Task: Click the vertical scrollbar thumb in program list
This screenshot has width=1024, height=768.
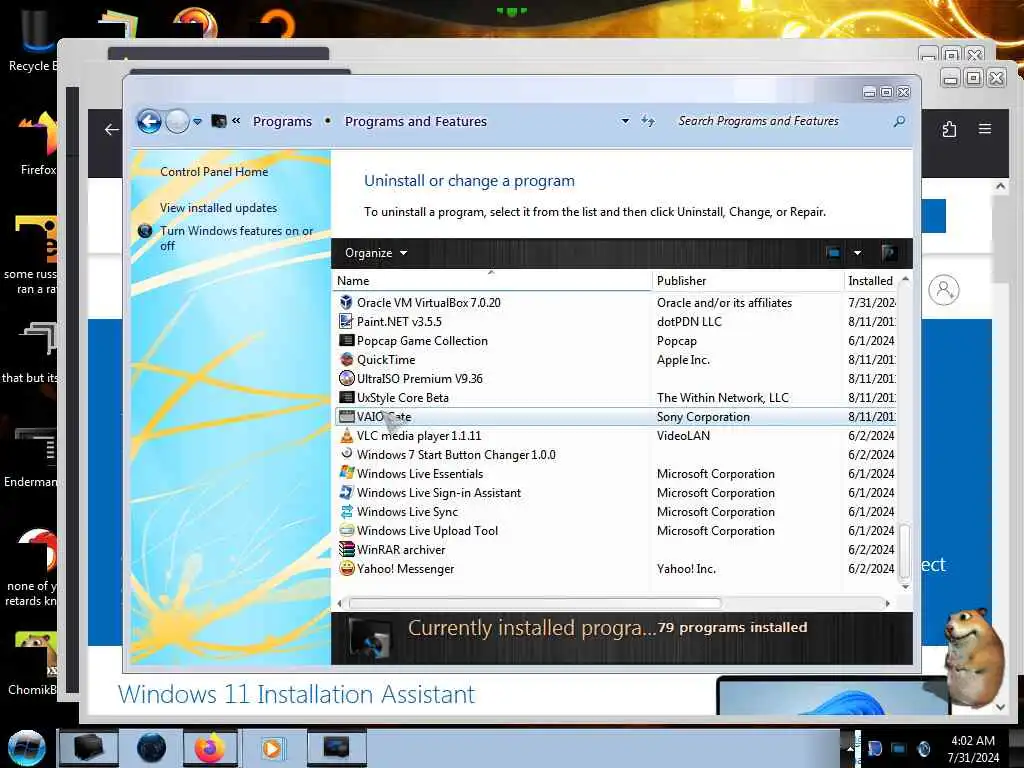Action: [904, 552]
